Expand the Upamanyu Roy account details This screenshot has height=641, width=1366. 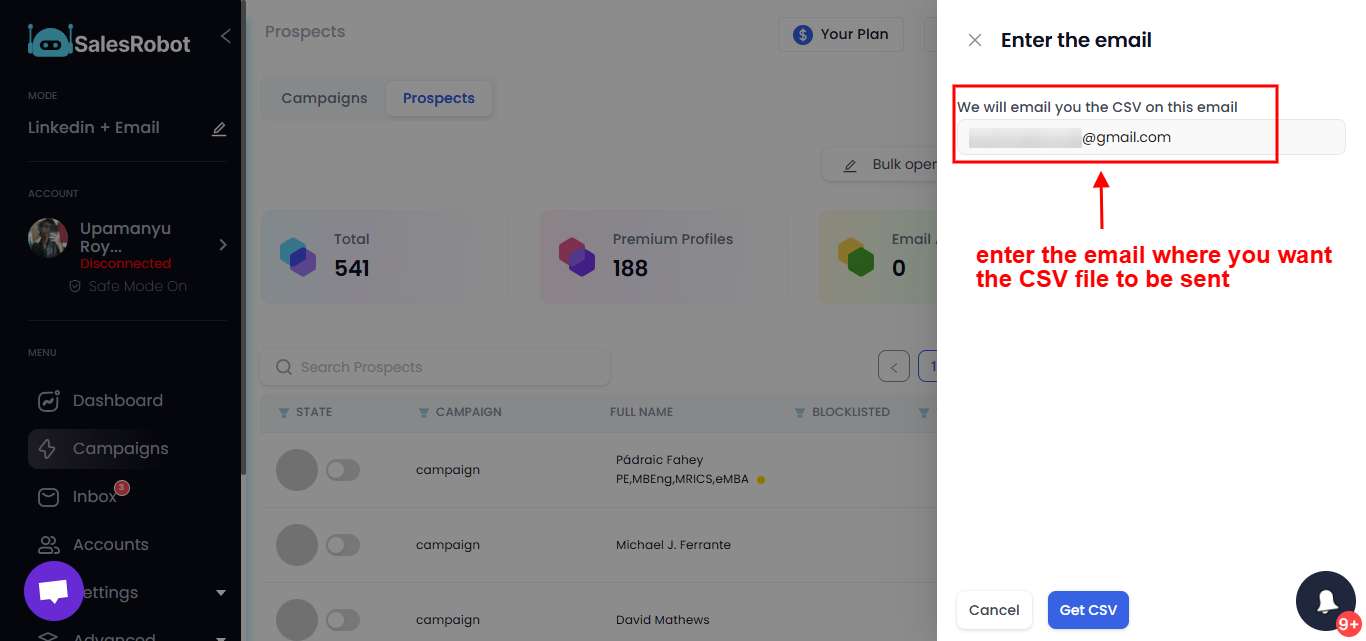pos(222,243)
